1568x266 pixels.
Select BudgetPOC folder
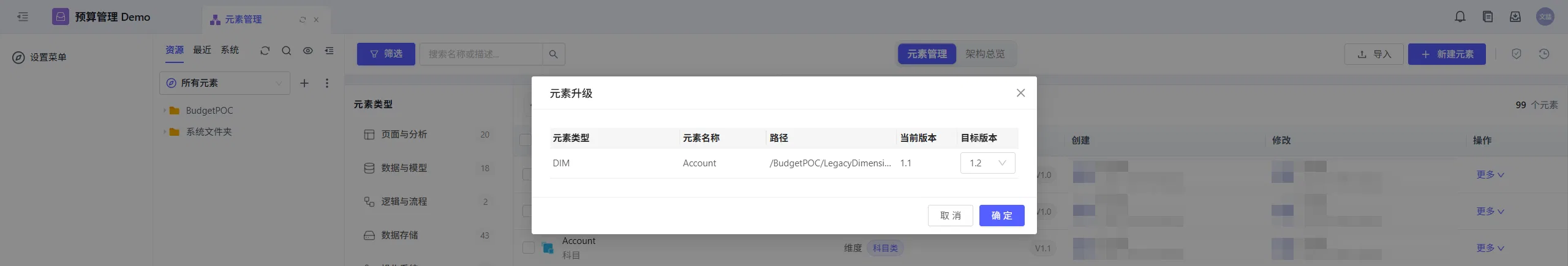[x=209, y=111]
